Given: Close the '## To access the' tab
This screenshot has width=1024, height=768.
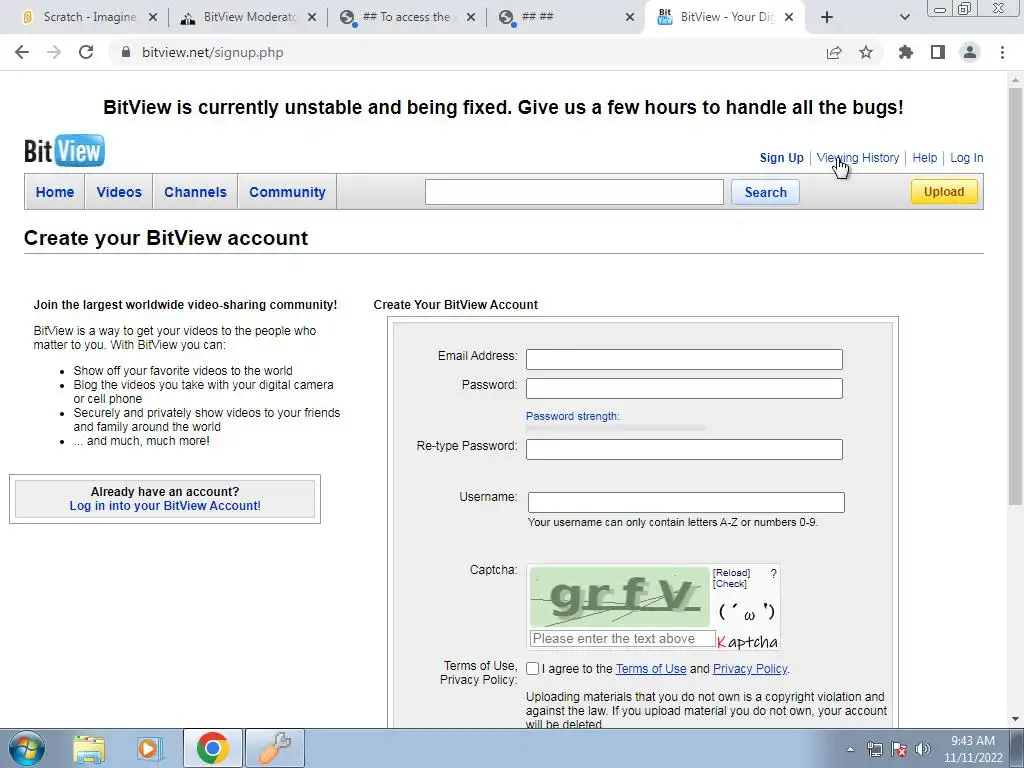Looking at the screenshot, I should [471, 17].
